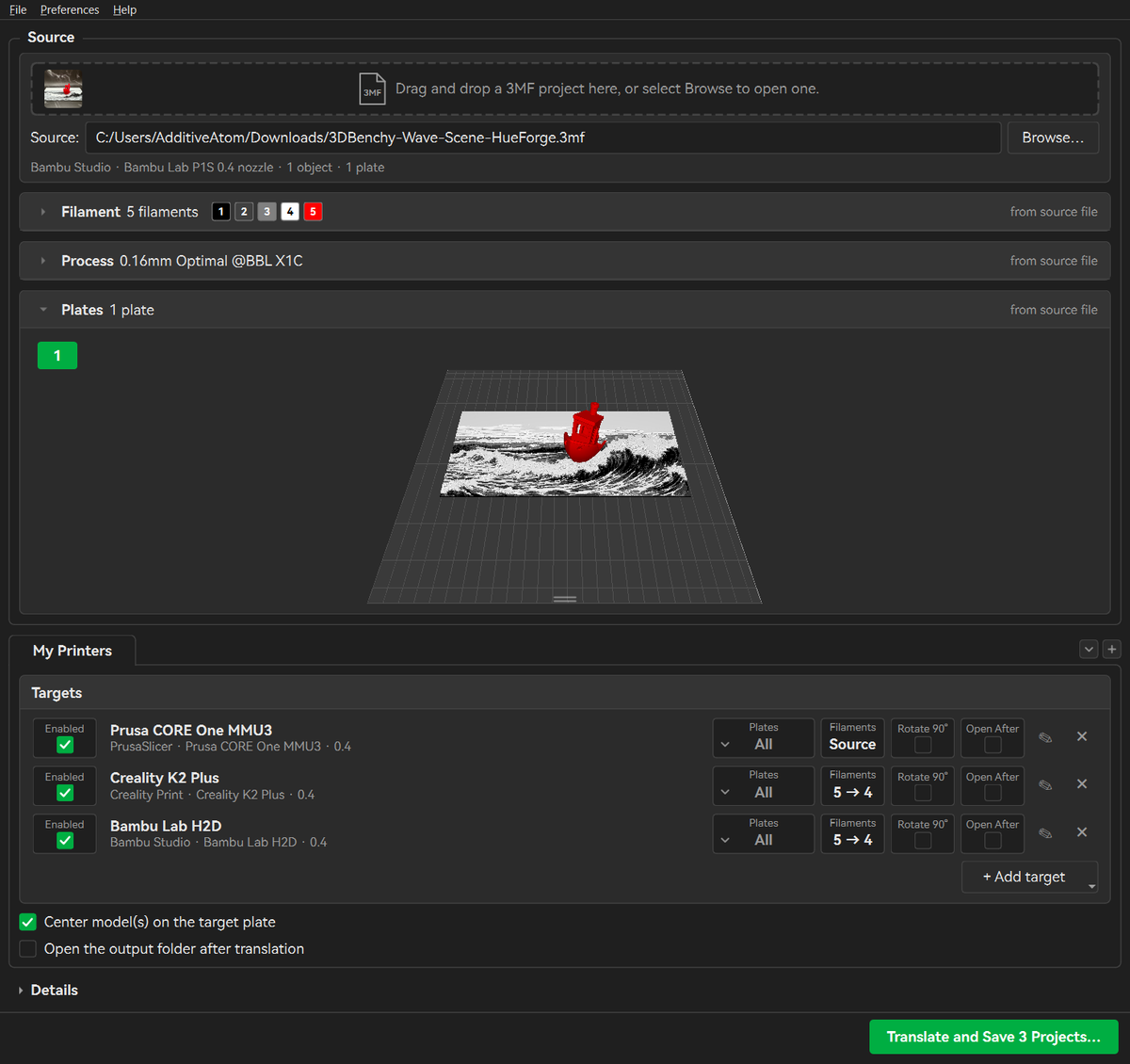
Task: Open the Preferences menu
Action: click(x=70, y=10)
